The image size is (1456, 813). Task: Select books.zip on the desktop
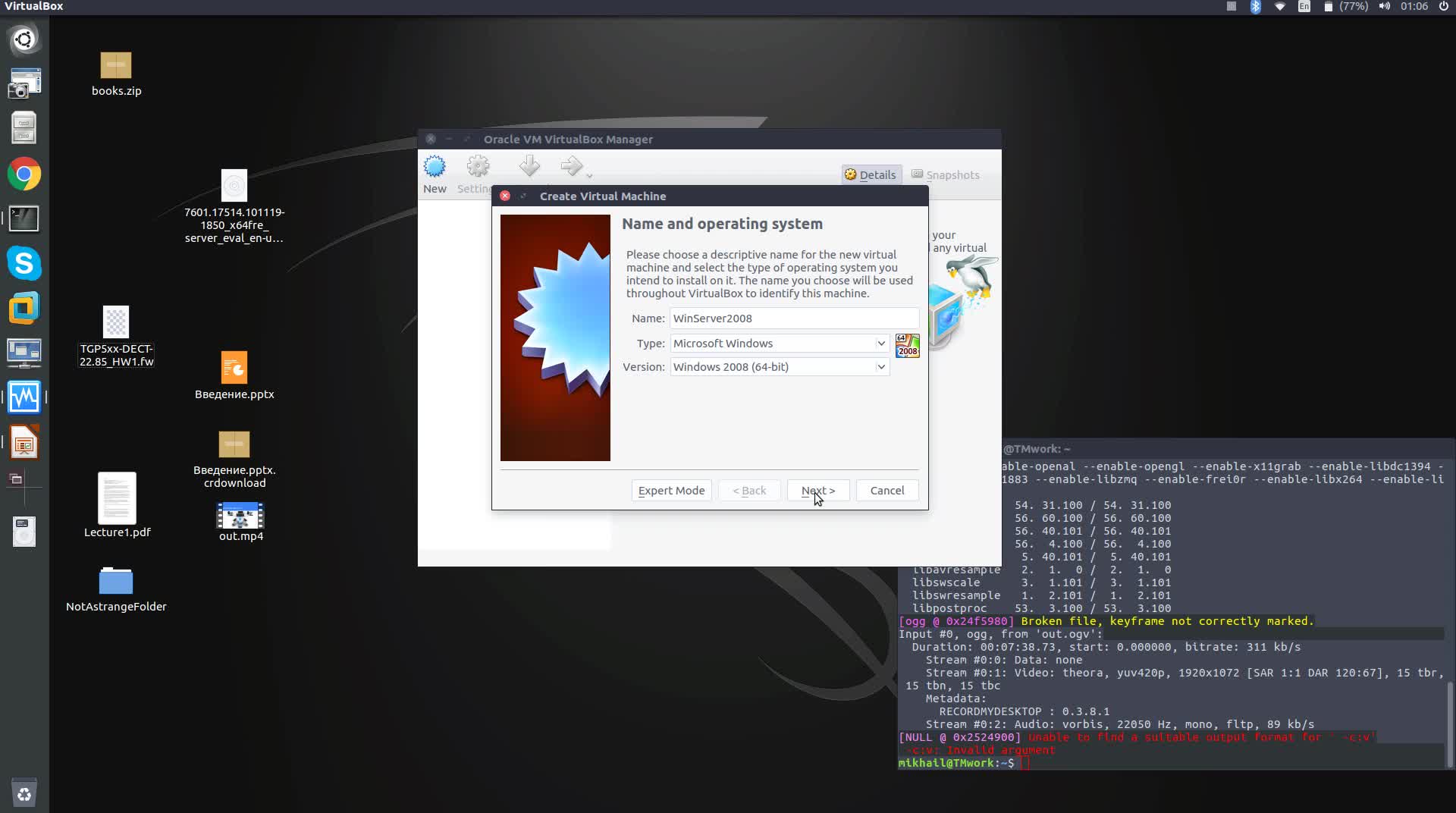coord(116,74)
